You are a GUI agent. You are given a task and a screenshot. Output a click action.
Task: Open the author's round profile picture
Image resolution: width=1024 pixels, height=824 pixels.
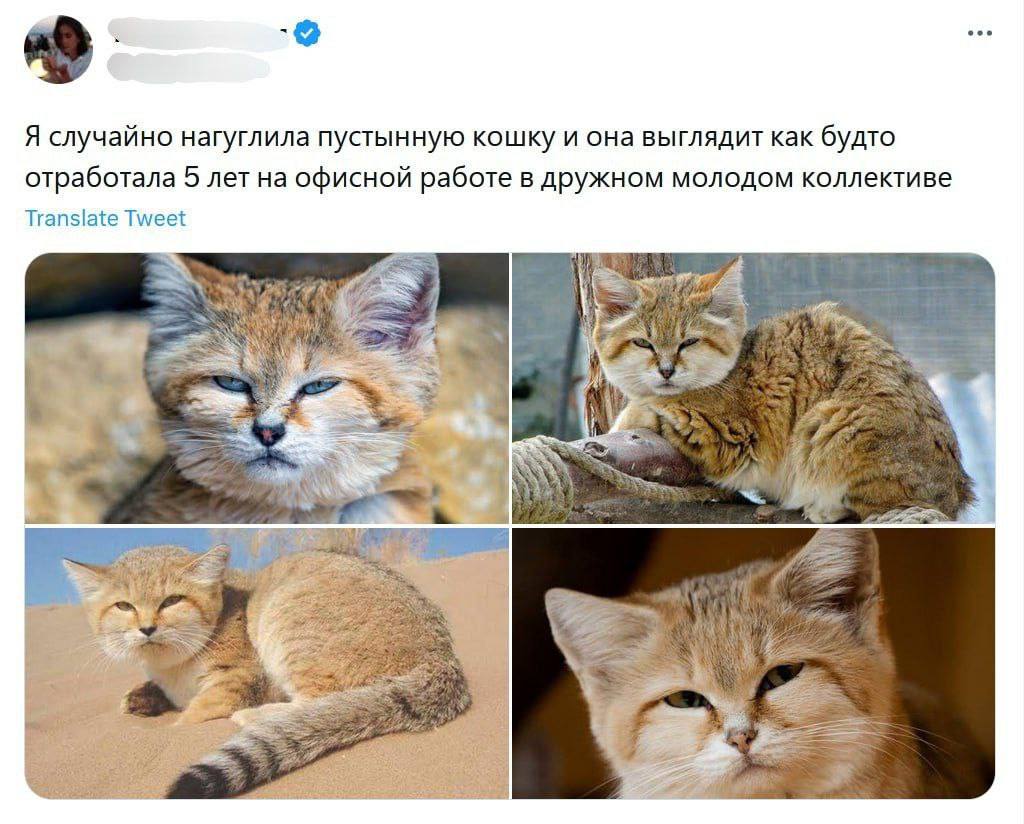click(x=58, y=50)
